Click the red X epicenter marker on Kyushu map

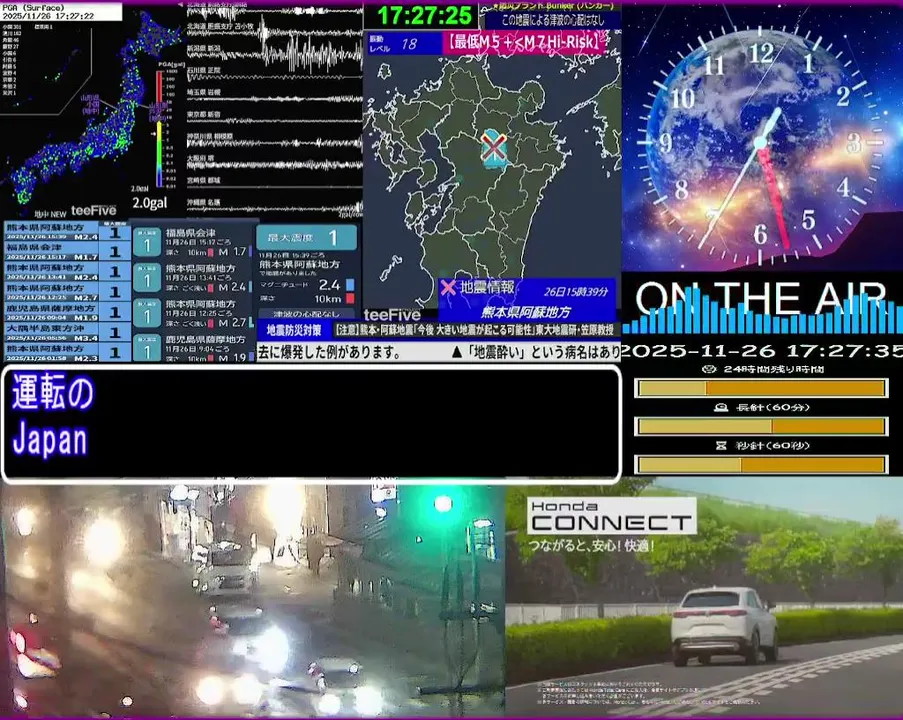494,147
